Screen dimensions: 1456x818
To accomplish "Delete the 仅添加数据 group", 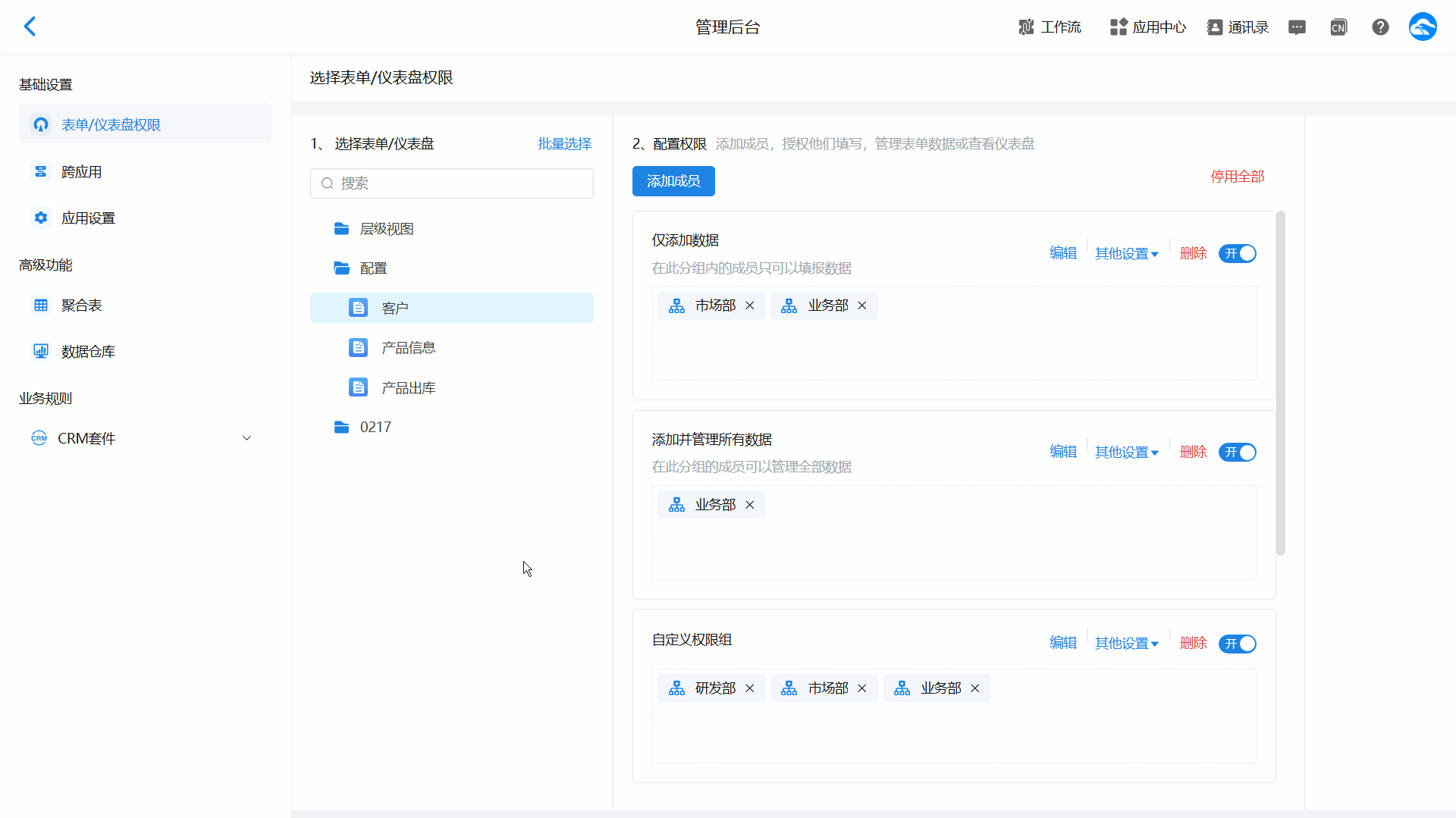I will coord(1193,253).
